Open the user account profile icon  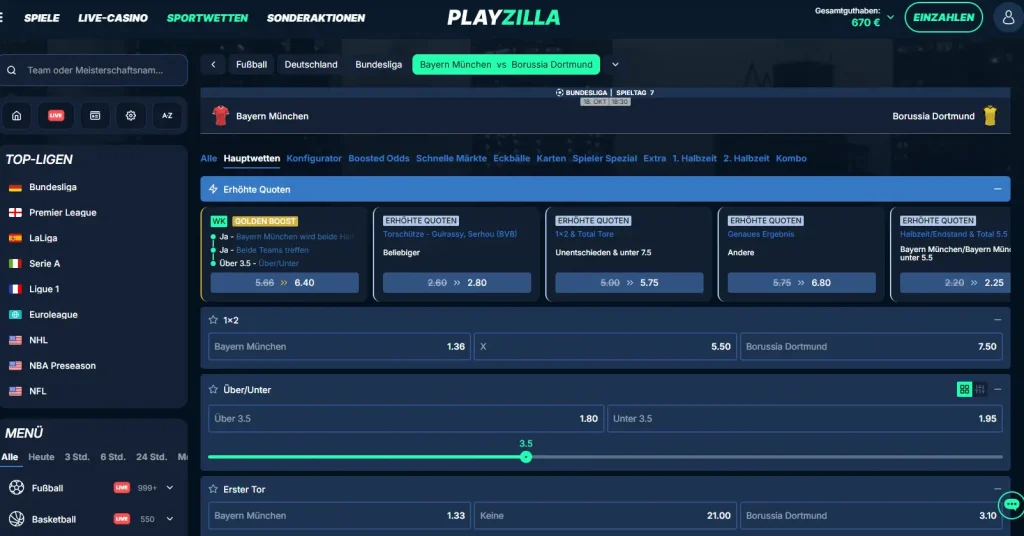(1008, 18)
